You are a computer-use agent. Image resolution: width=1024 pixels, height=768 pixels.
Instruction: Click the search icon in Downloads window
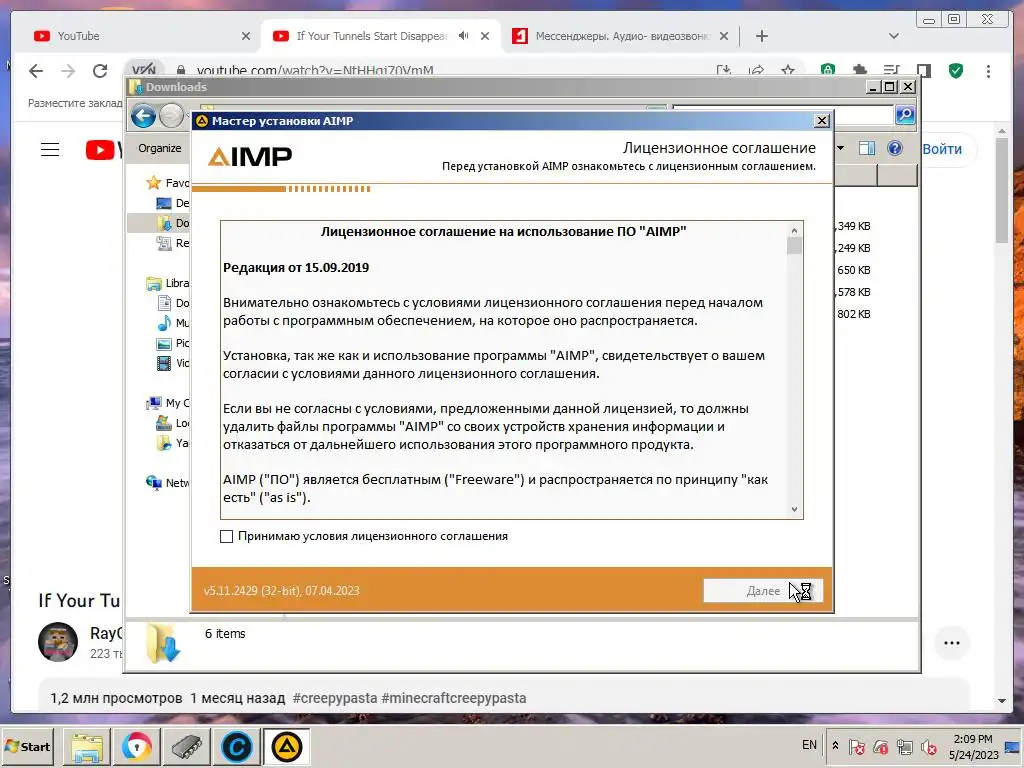click(904, 116)
